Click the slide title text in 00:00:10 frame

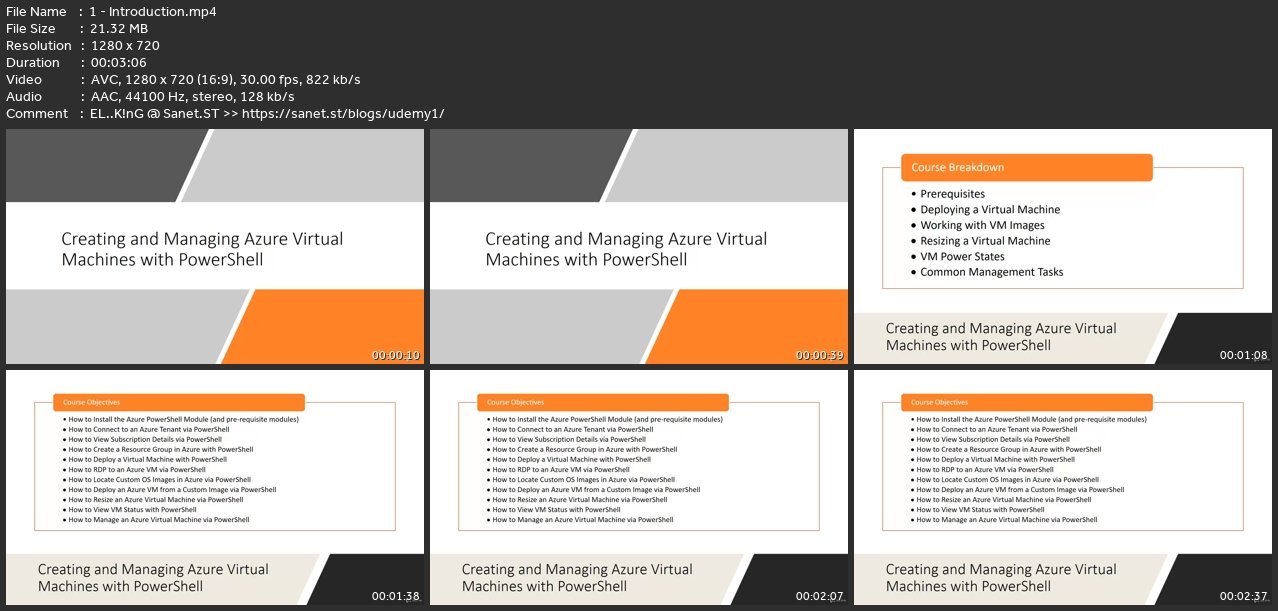(202, 249)
